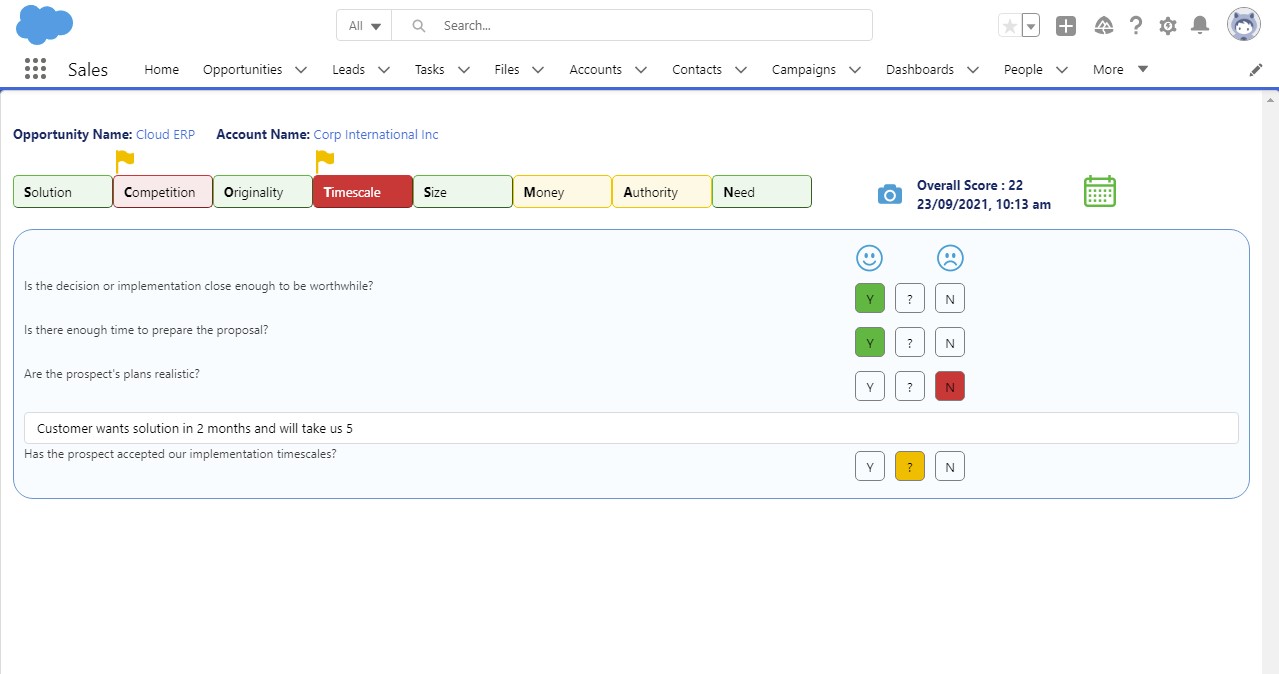Open the Opportunities dropdown chevron
This screenshot has height=674, width=1279.
point(302,69)
